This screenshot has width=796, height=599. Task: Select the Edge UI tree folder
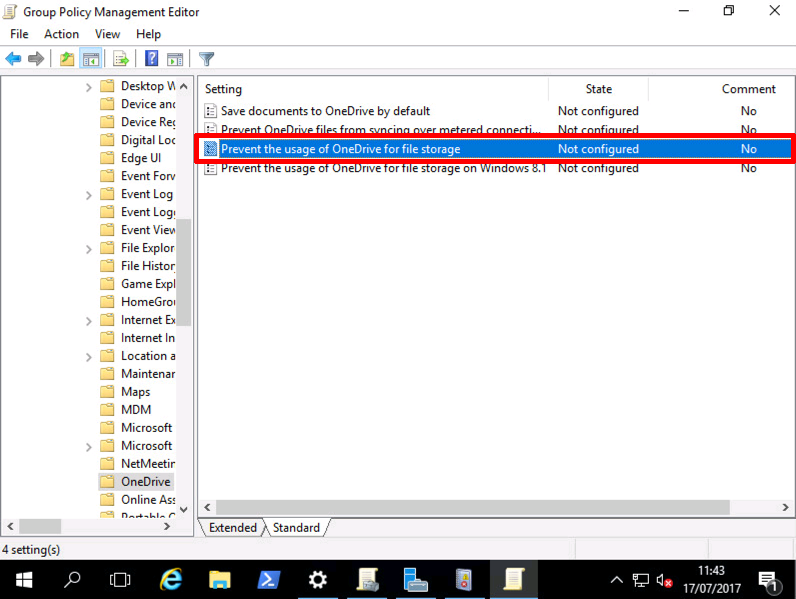(141, 158)
